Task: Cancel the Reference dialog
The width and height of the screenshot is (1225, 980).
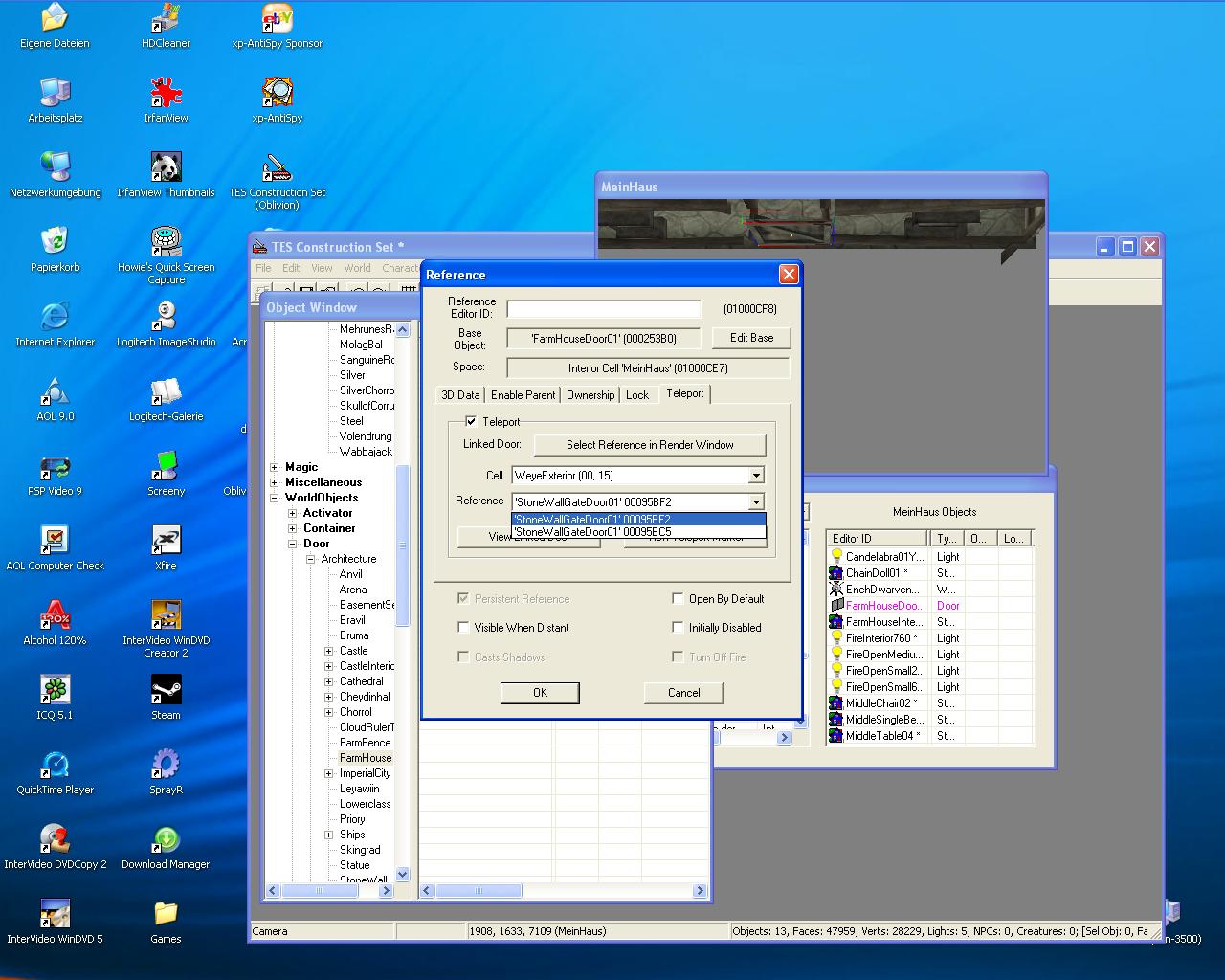Action: [683, 693]
